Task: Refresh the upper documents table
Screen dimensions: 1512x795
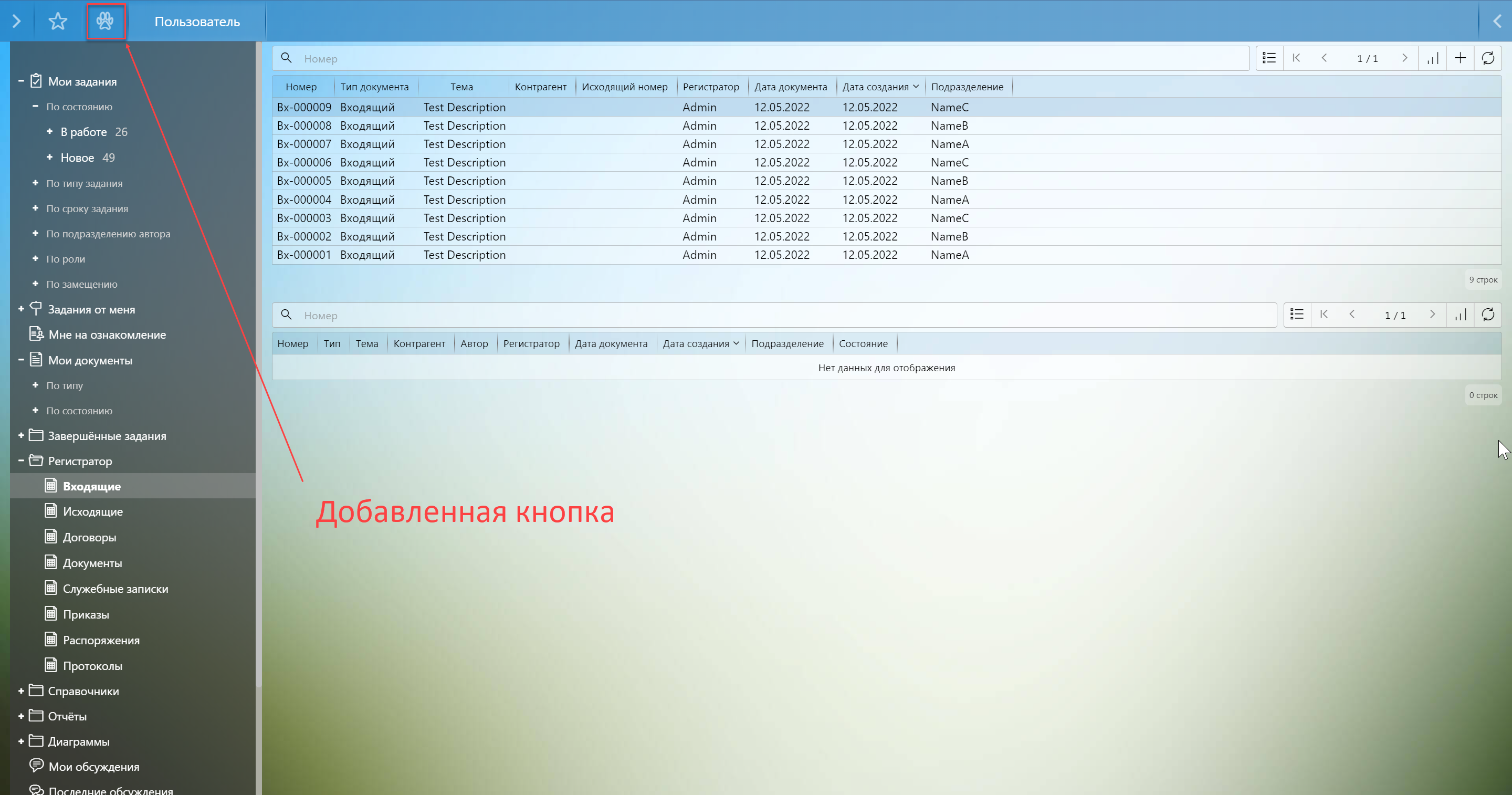Action: [1488, 58]
